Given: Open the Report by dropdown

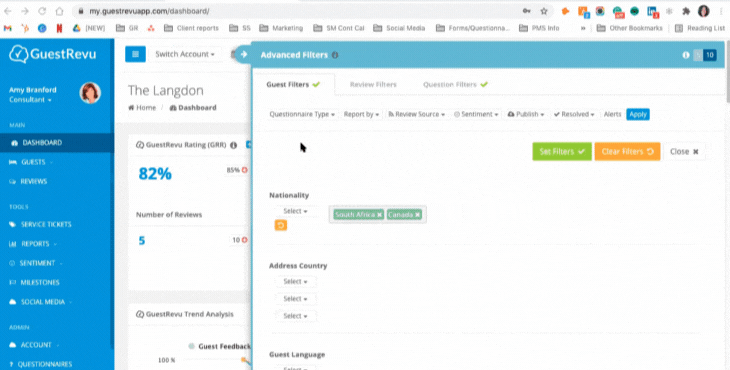Looking at the screenshot, I should (361, 114).
